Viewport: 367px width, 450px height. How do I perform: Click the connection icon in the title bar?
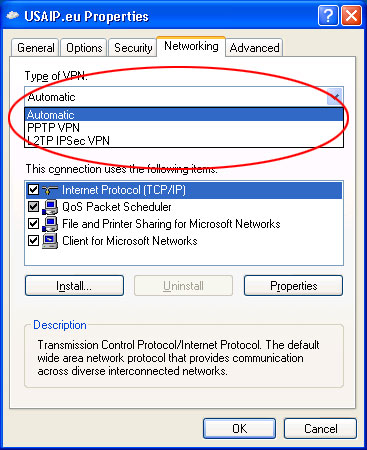(13, 16)
